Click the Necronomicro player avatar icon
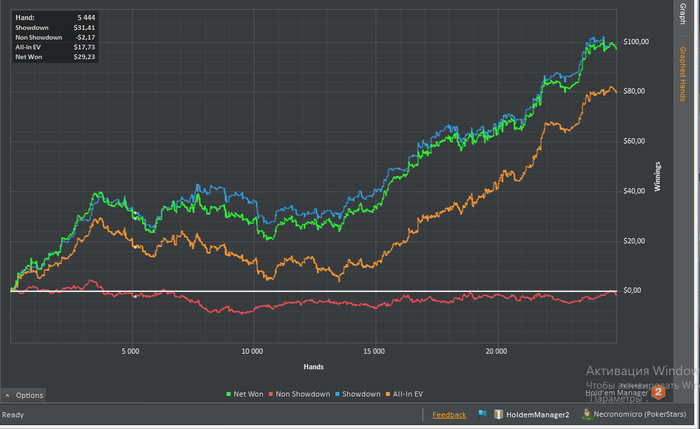Image resolution: width=700 pixels, height=429 pixels. click(587, 414)
